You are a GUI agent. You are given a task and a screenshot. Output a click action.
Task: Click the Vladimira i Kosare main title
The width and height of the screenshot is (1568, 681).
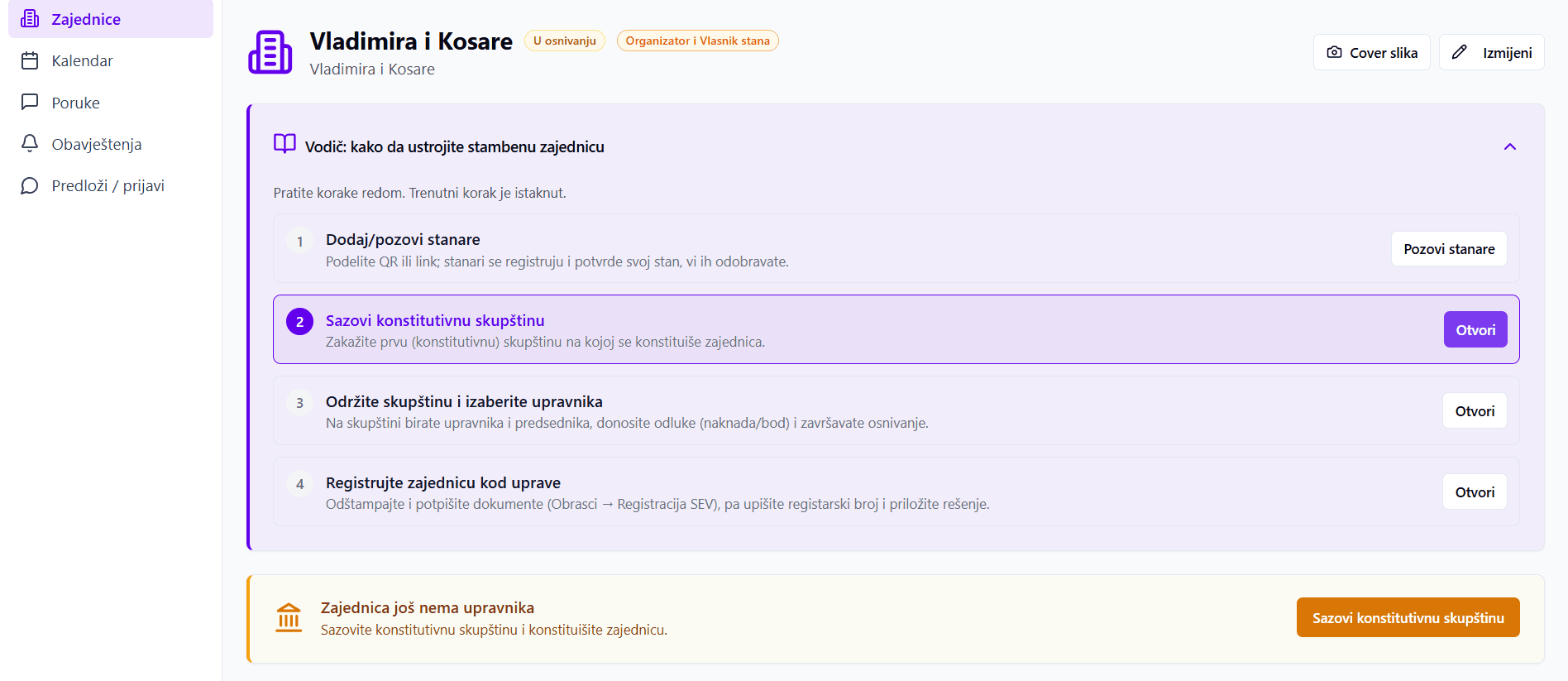(x=411, y=41)
